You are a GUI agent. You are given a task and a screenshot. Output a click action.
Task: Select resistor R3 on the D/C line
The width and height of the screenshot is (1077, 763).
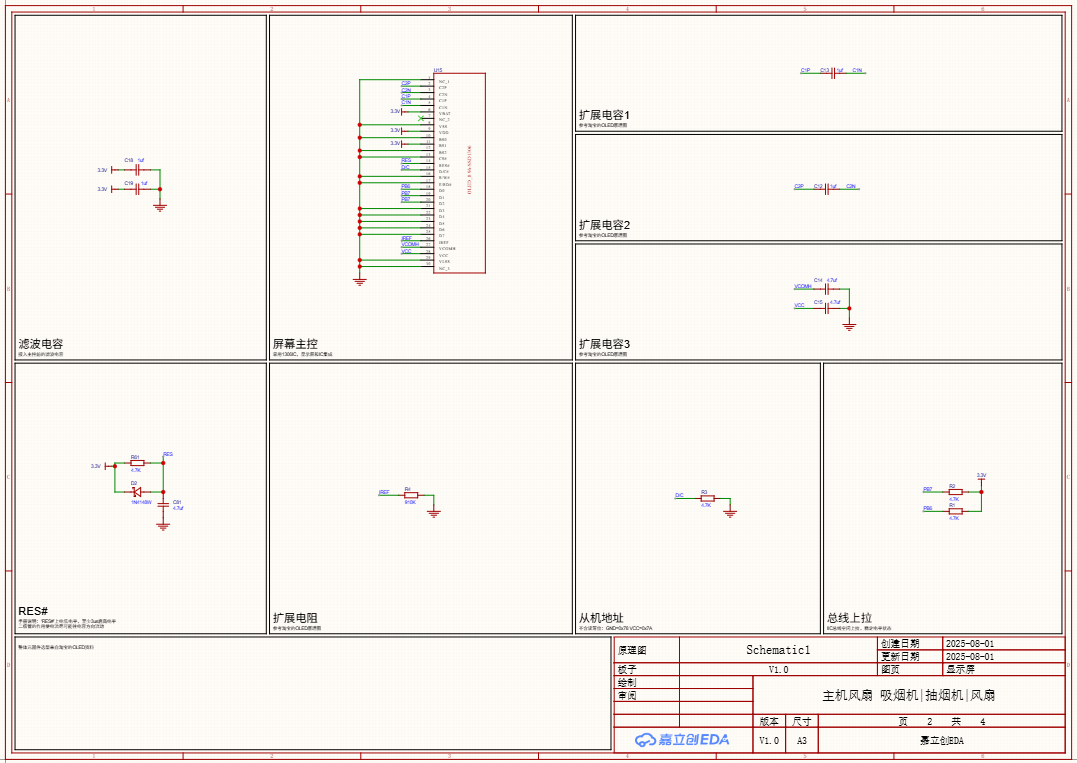coord(707,498)
